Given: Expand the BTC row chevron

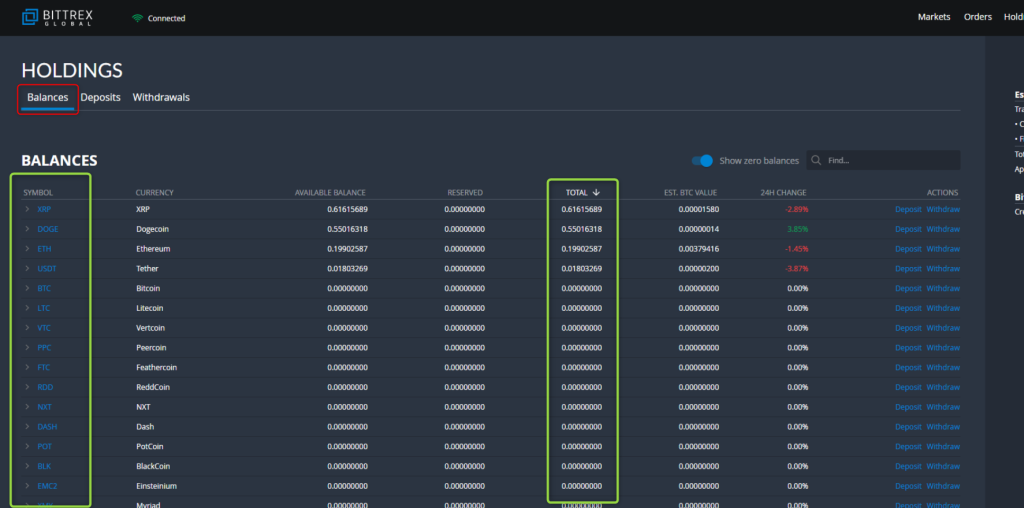Looking at the screenshot, I should 27,288.
